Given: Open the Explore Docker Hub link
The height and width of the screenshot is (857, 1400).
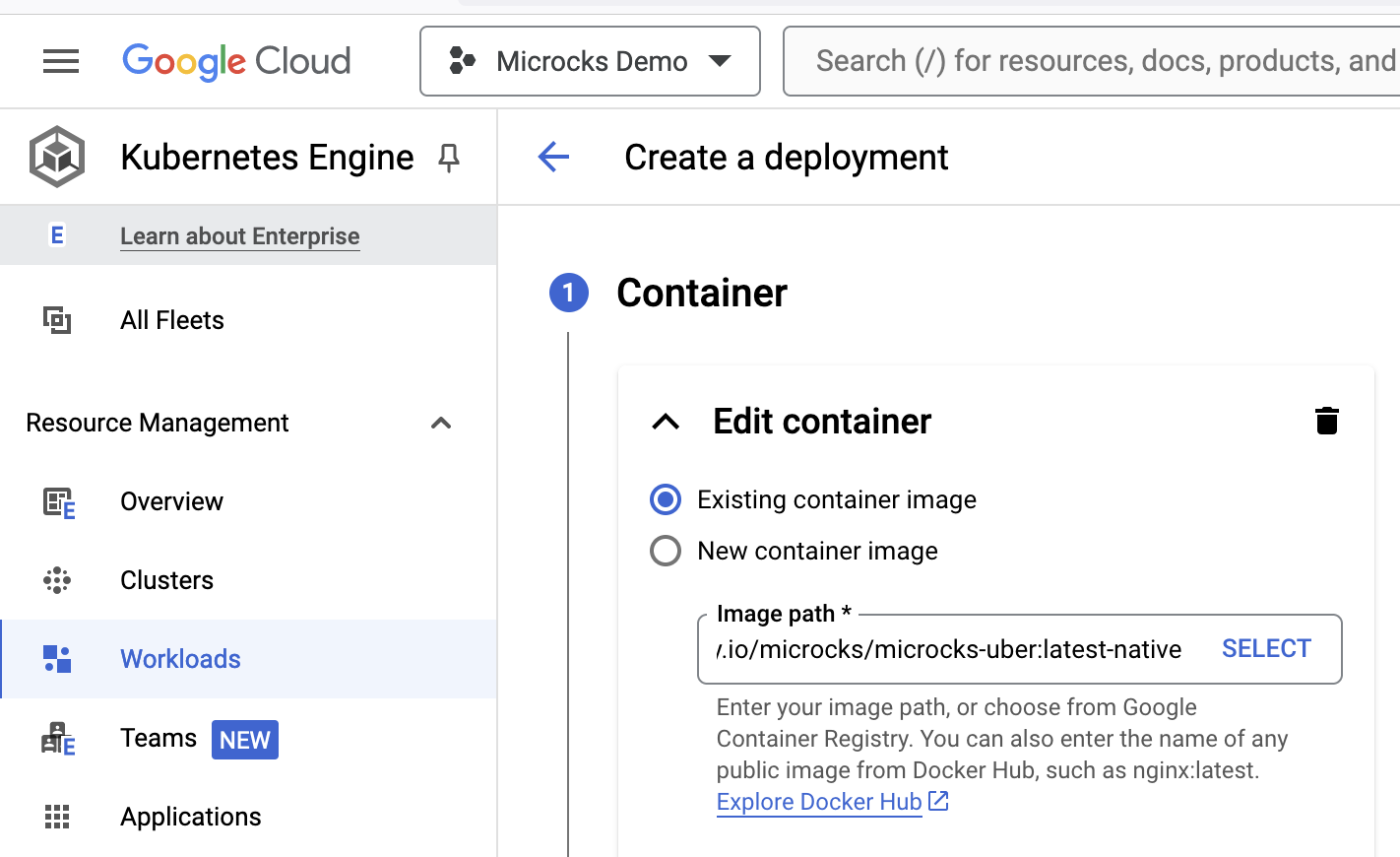Looking at the screenshot, I should pyautogui.click(x=819, y=801).
